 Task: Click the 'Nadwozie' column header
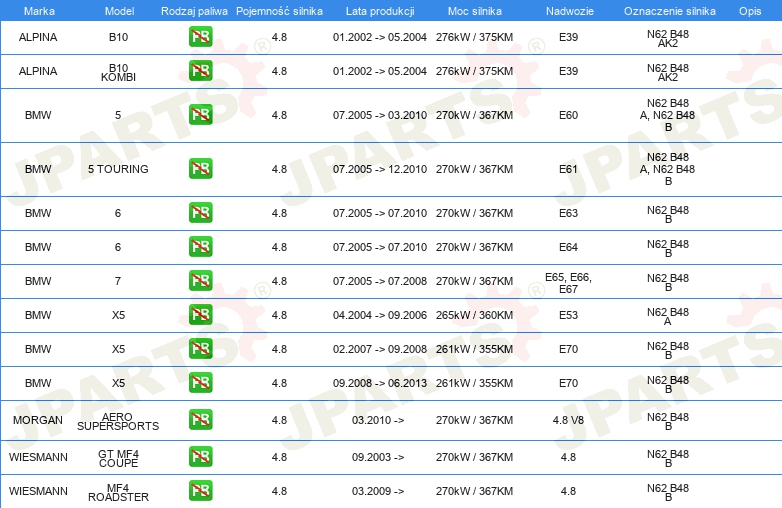click(x=570, y=11)
